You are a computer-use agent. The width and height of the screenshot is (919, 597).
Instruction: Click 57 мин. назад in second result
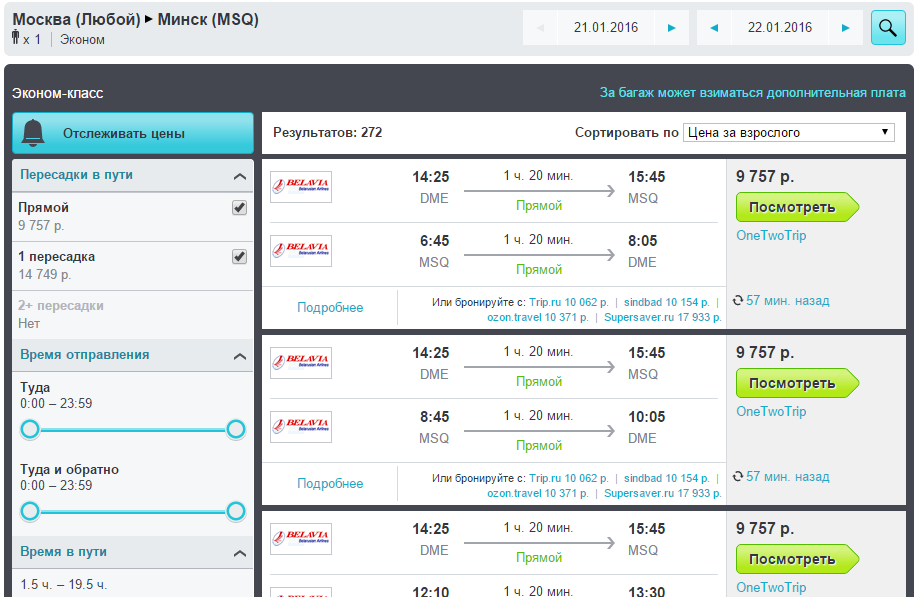[788, 476]
